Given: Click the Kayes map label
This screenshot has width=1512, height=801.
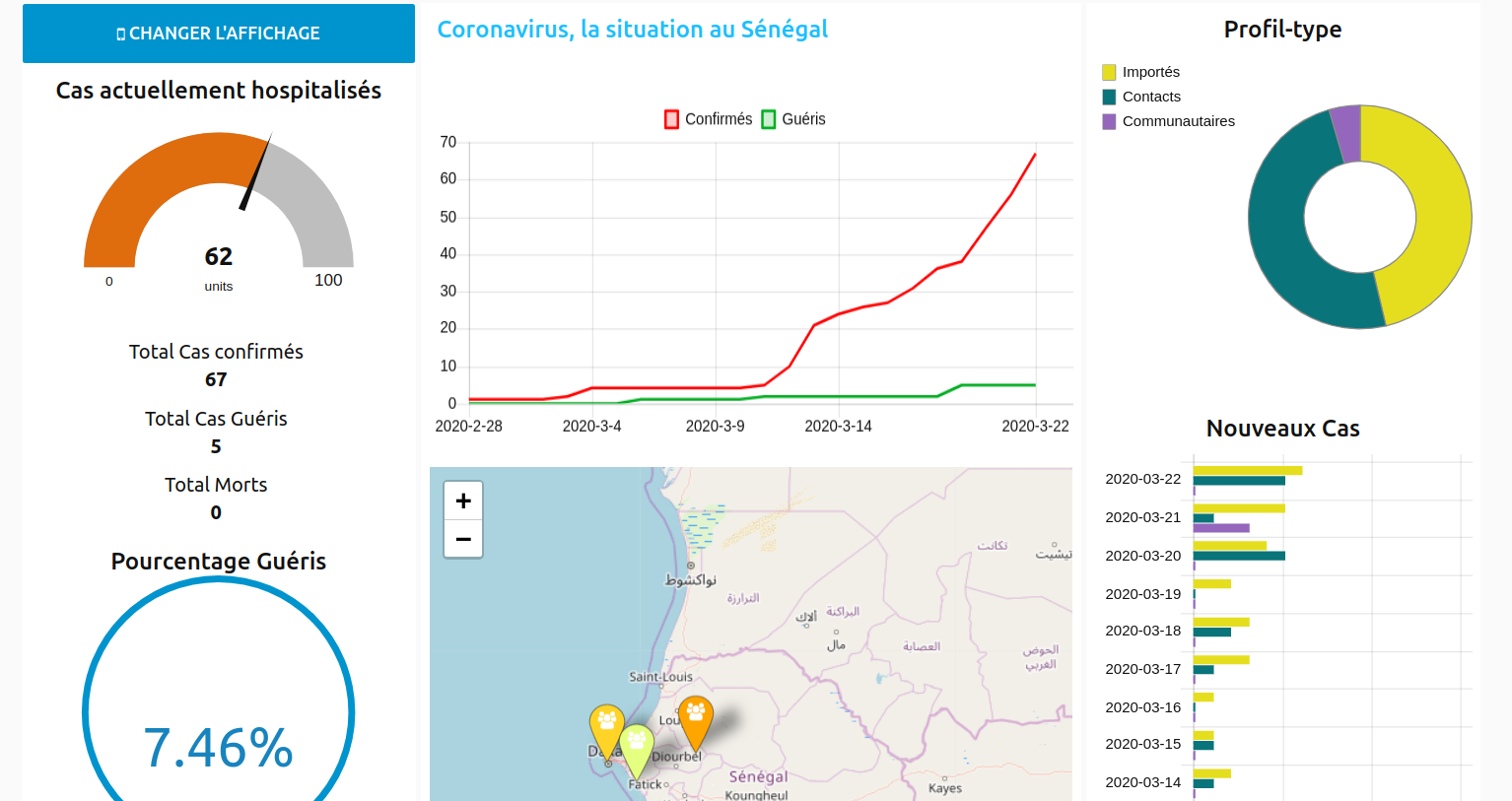Looking at the screenshot, I should (945, 788).
